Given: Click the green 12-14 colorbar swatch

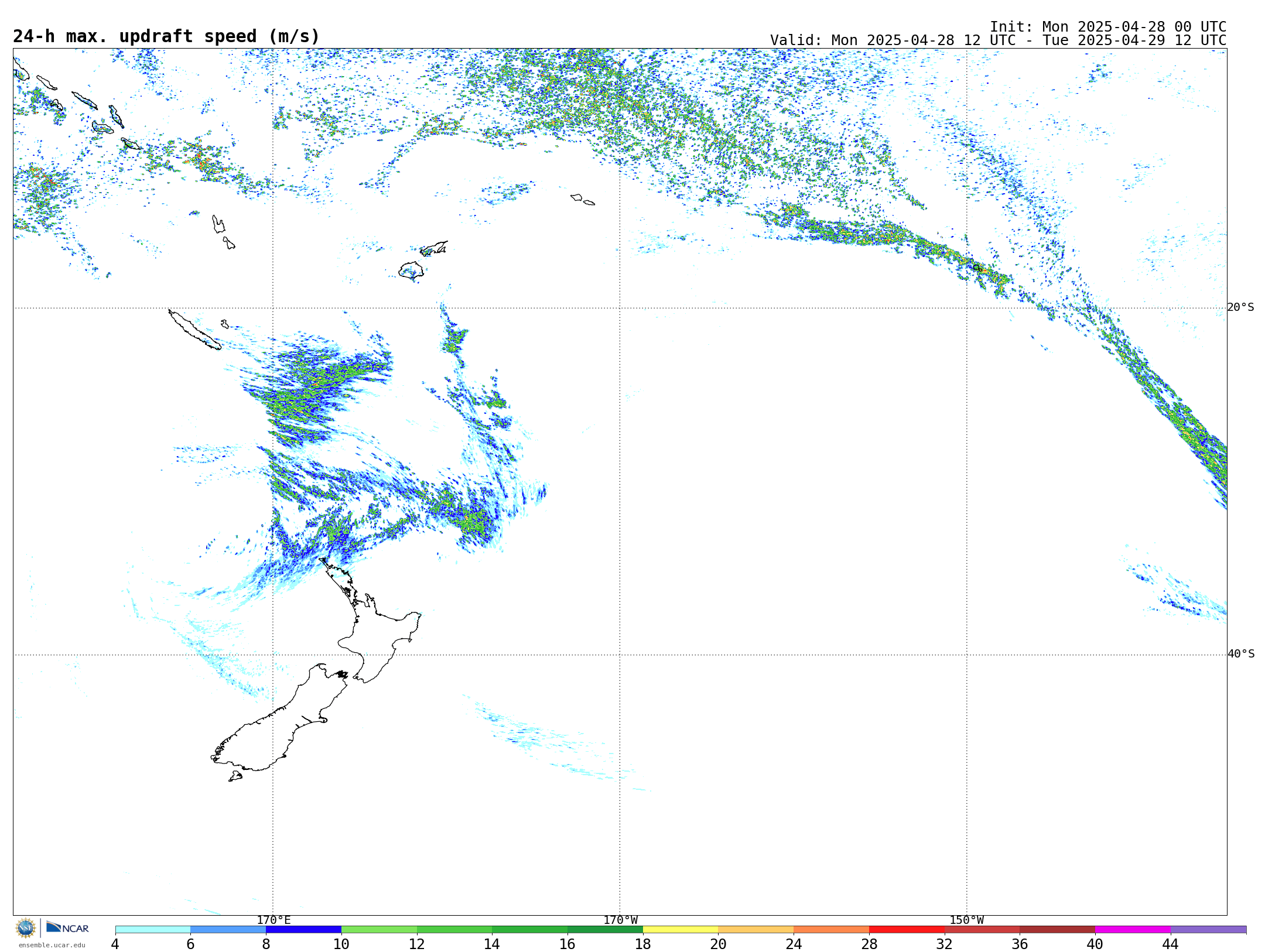Looking at the screenshot, I should [x=454, y=930].
